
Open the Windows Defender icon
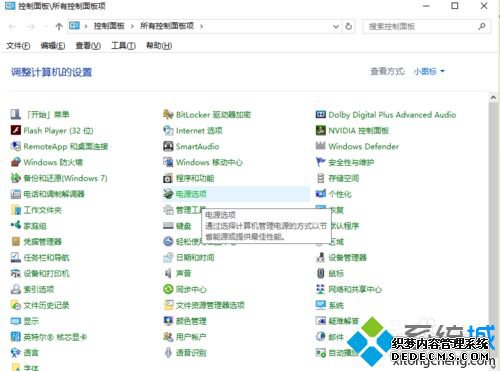[320, 146]
